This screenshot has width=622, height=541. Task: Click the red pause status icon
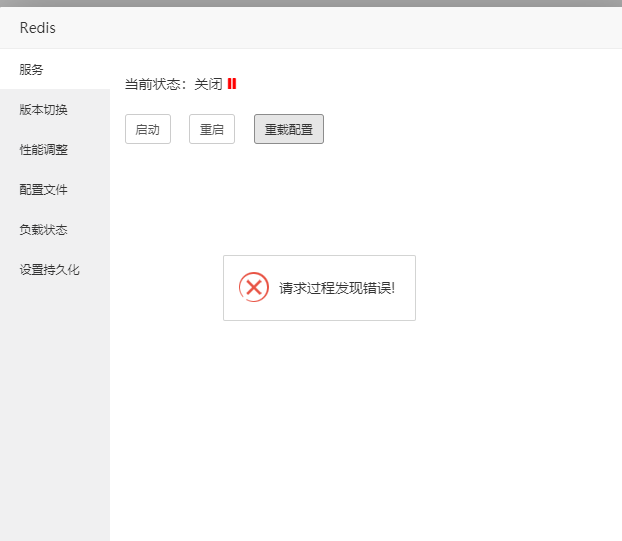[x=232, y=84]
